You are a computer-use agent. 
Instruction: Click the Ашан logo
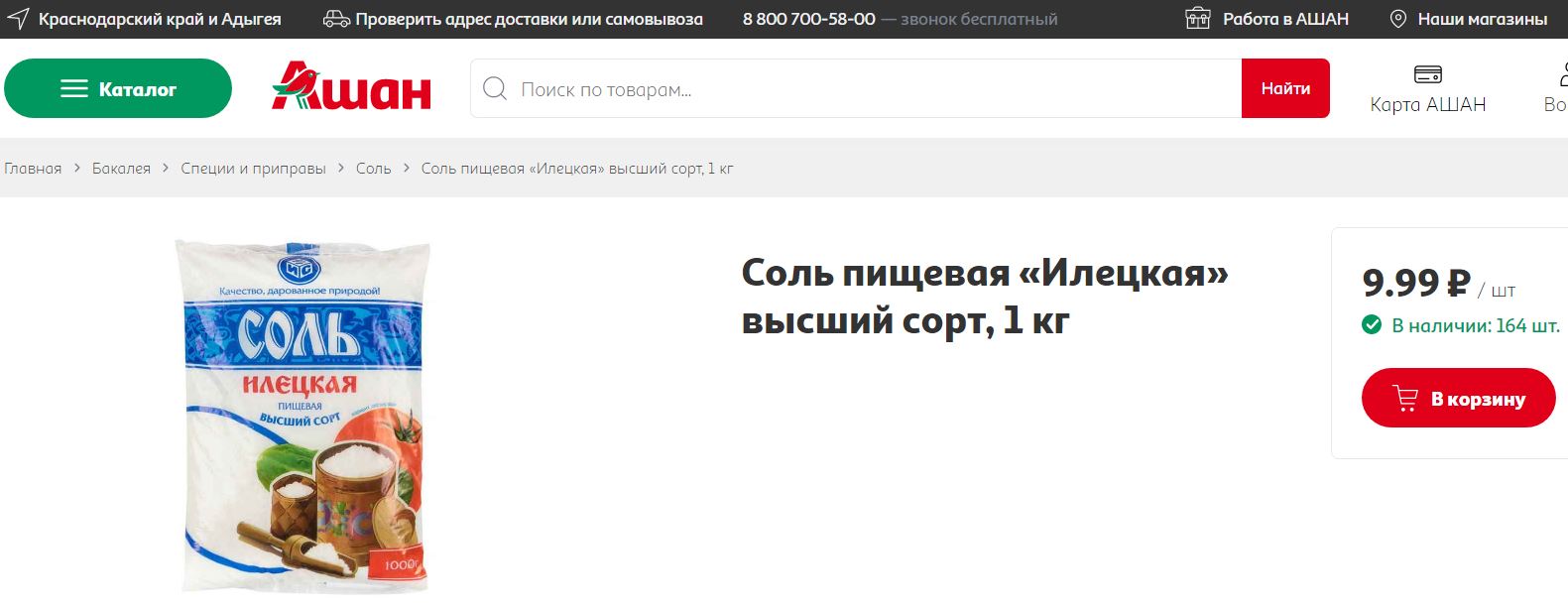click(351, 85)
